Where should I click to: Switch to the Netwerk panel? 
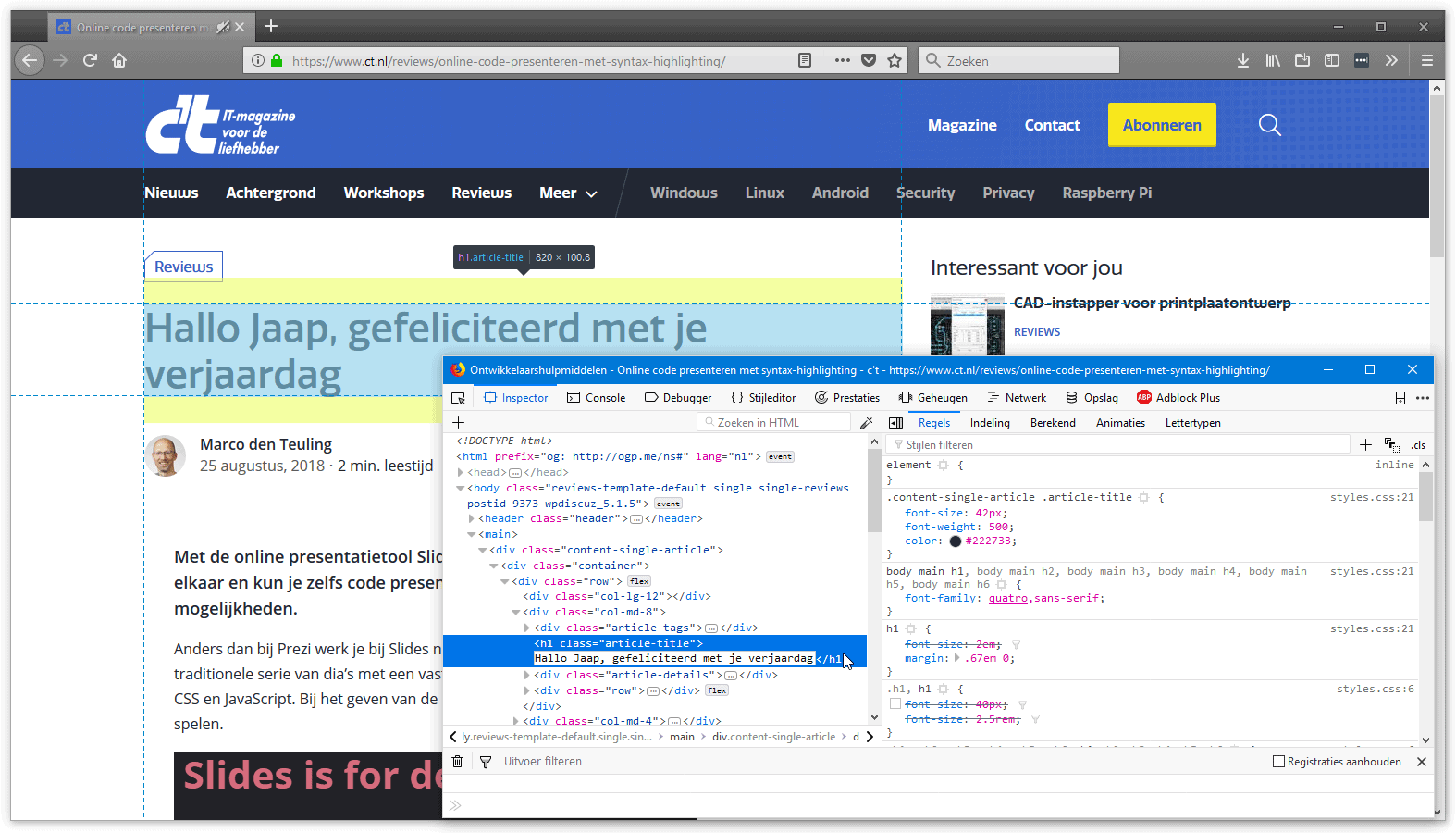[x=1017, y=398]
